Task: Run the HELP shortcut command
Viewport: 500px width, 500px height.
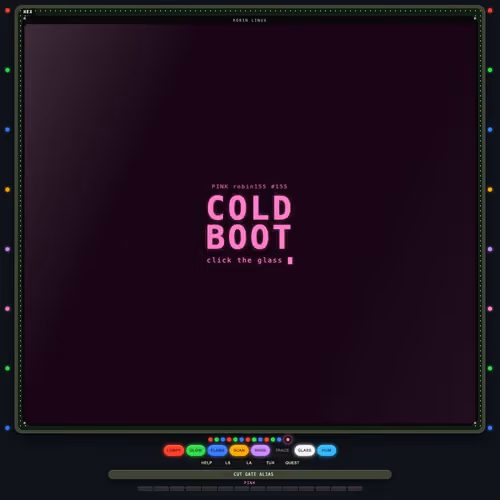Action: (x=206, y=463)
